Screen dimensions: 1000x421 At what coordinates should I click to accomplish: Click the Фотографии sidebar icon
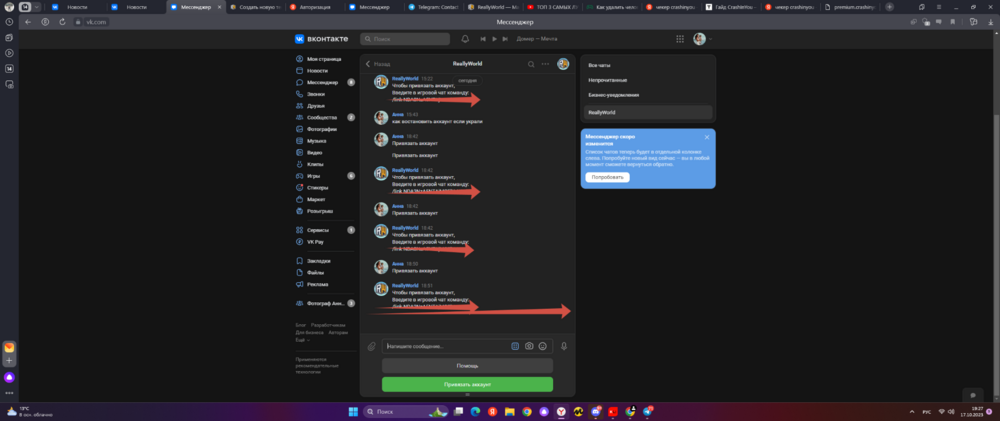tap(300, 129)
